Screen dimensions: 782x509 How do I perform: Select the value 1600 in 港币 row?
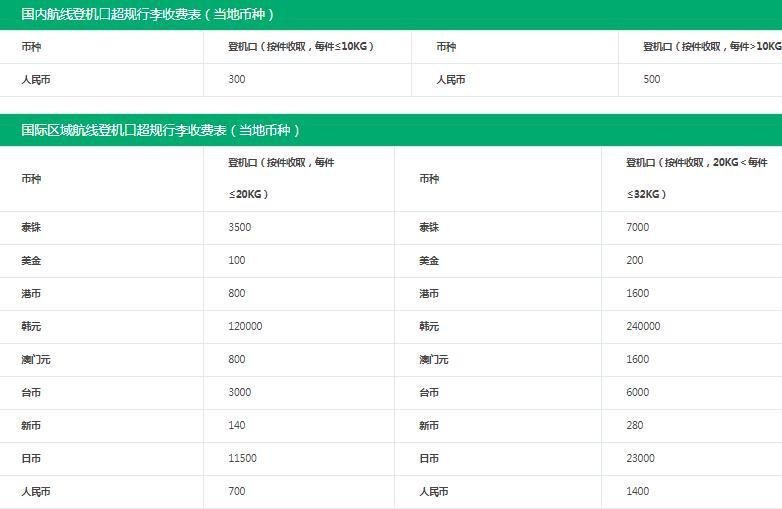pos(638,293)
